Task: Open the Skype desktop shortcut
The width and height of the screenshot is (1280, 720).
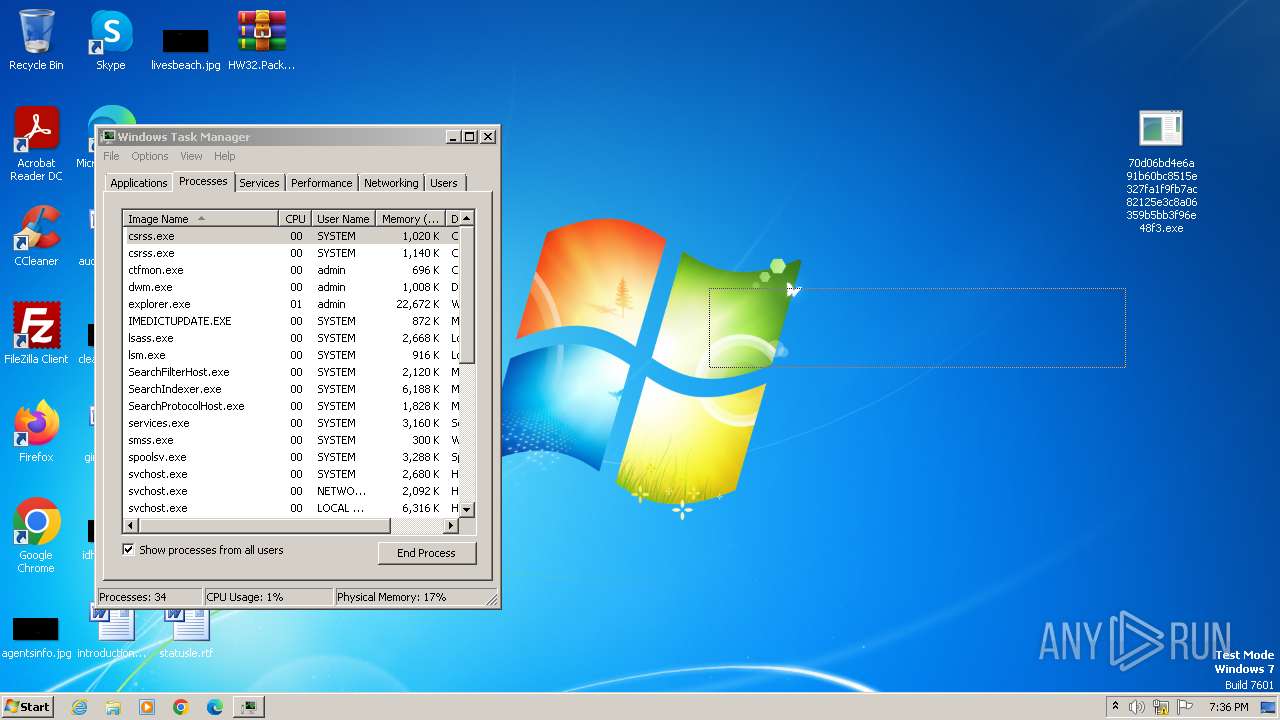Action: coord(111,40)
